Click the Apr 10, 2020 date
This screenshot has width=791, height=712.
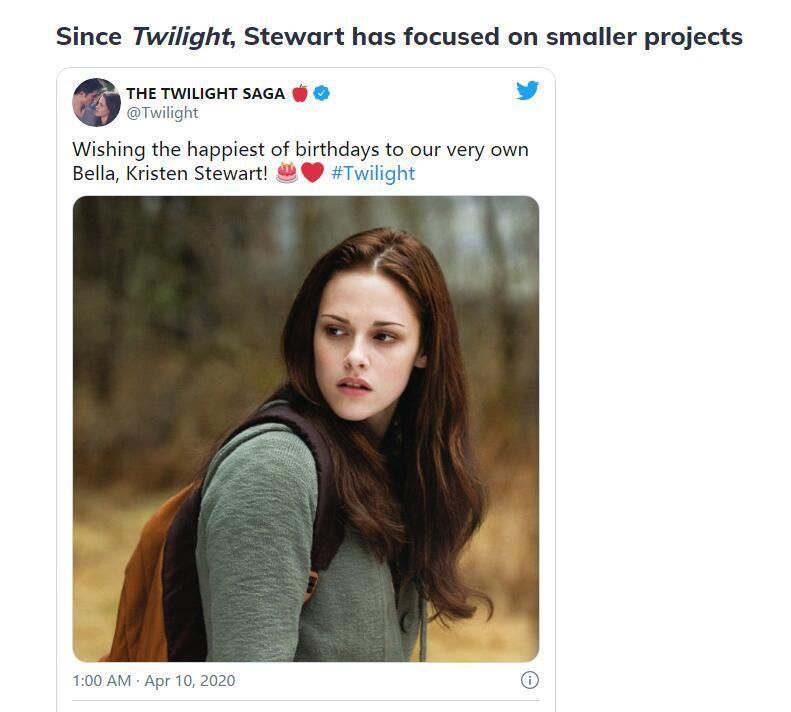click(190, 680)
